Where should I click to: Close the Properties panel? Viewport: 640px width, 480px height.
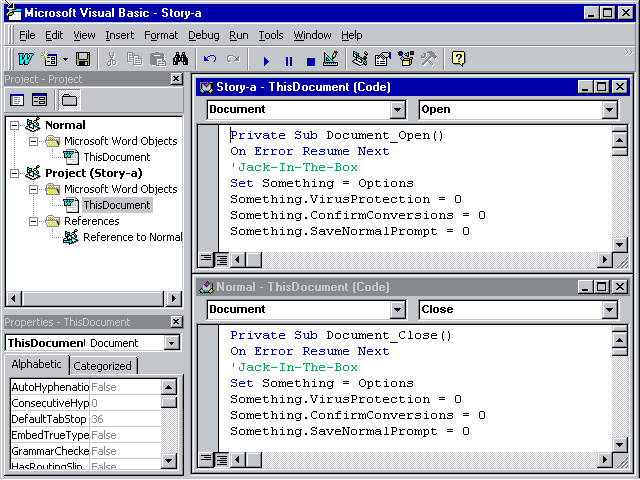(176, 322)
